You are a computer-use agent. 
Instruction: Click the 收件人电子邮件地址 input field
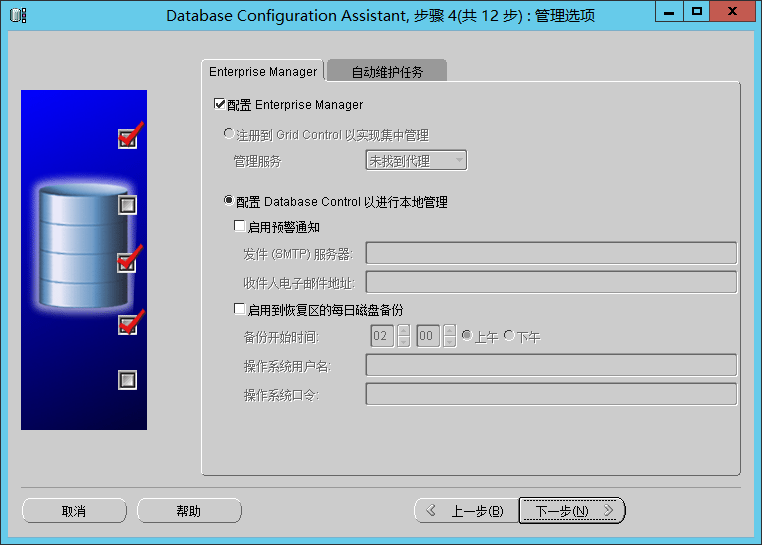[x=551, y=282]
